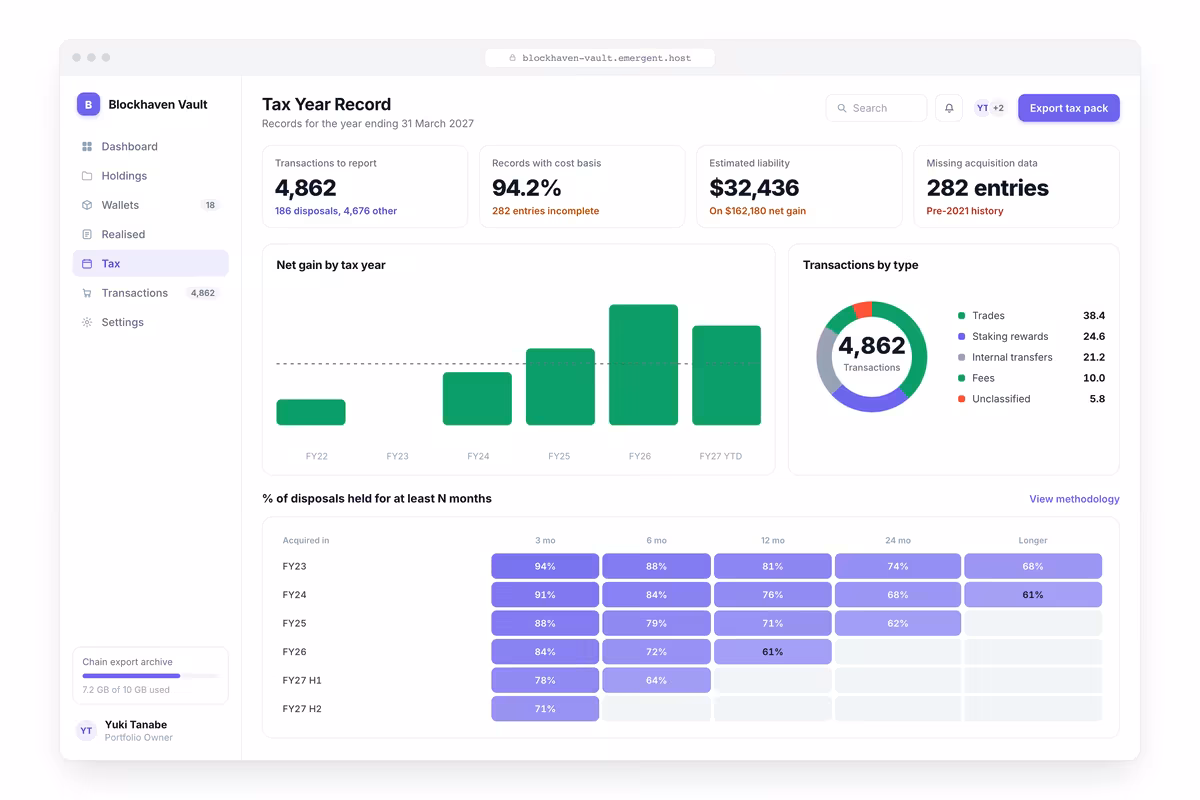Click the Staking rewards value 24.6
This screenshot has height=800, width=1200.
[1094, 337]
